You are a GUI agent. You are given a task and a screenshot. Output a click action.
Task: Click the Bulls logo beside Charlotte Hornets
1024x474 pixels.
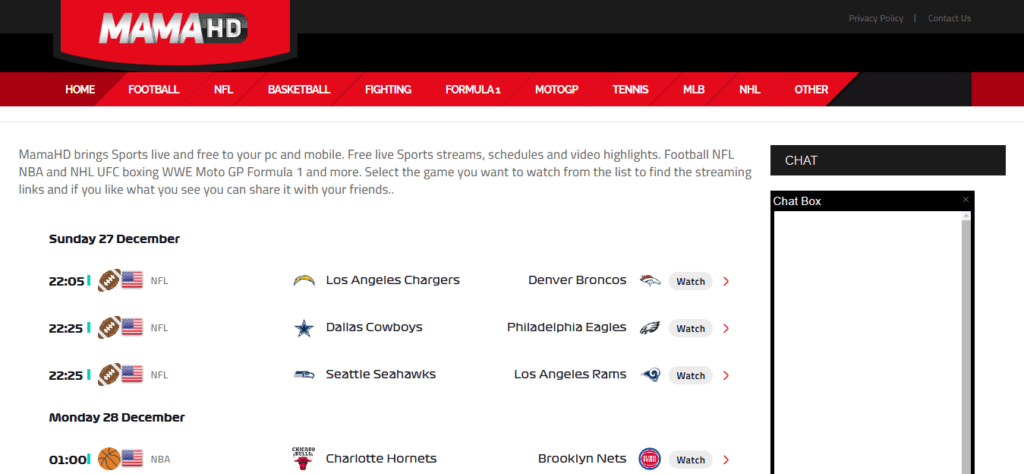[304, 459]
